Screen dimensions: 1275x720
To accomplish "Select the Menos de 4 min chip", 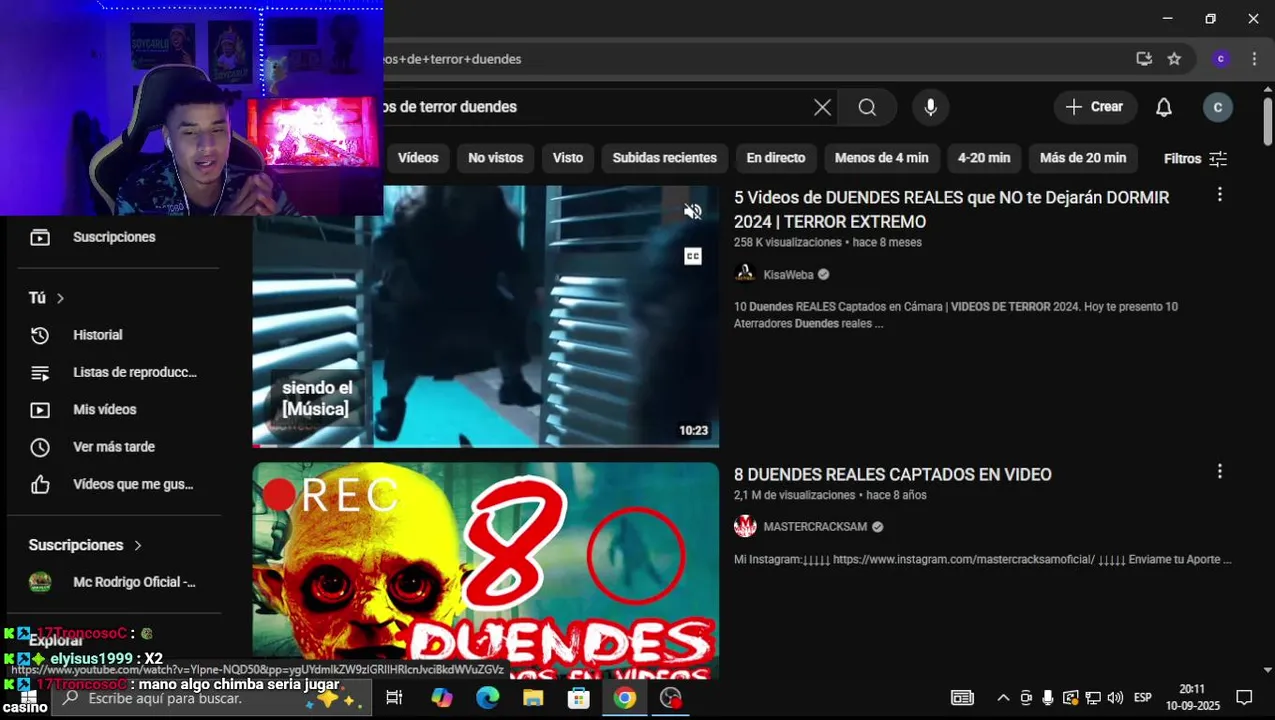I will [x=882, y=158].
